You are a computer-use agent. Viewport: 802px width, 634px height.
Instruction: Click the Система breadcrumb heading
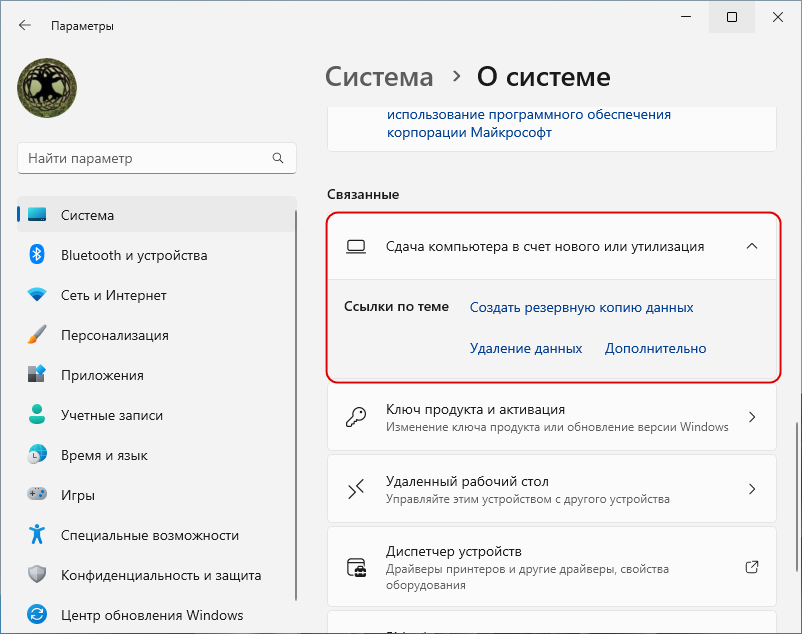pos(379,77)
